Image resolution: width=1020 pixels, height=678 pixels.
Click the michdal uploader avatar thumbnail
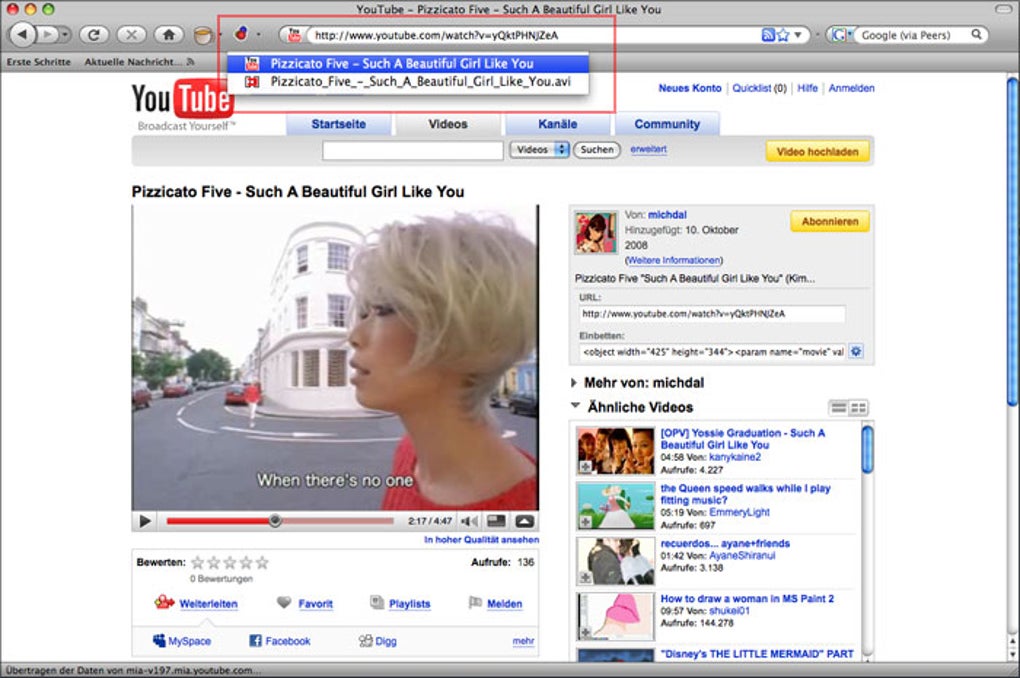click(596, 232)
